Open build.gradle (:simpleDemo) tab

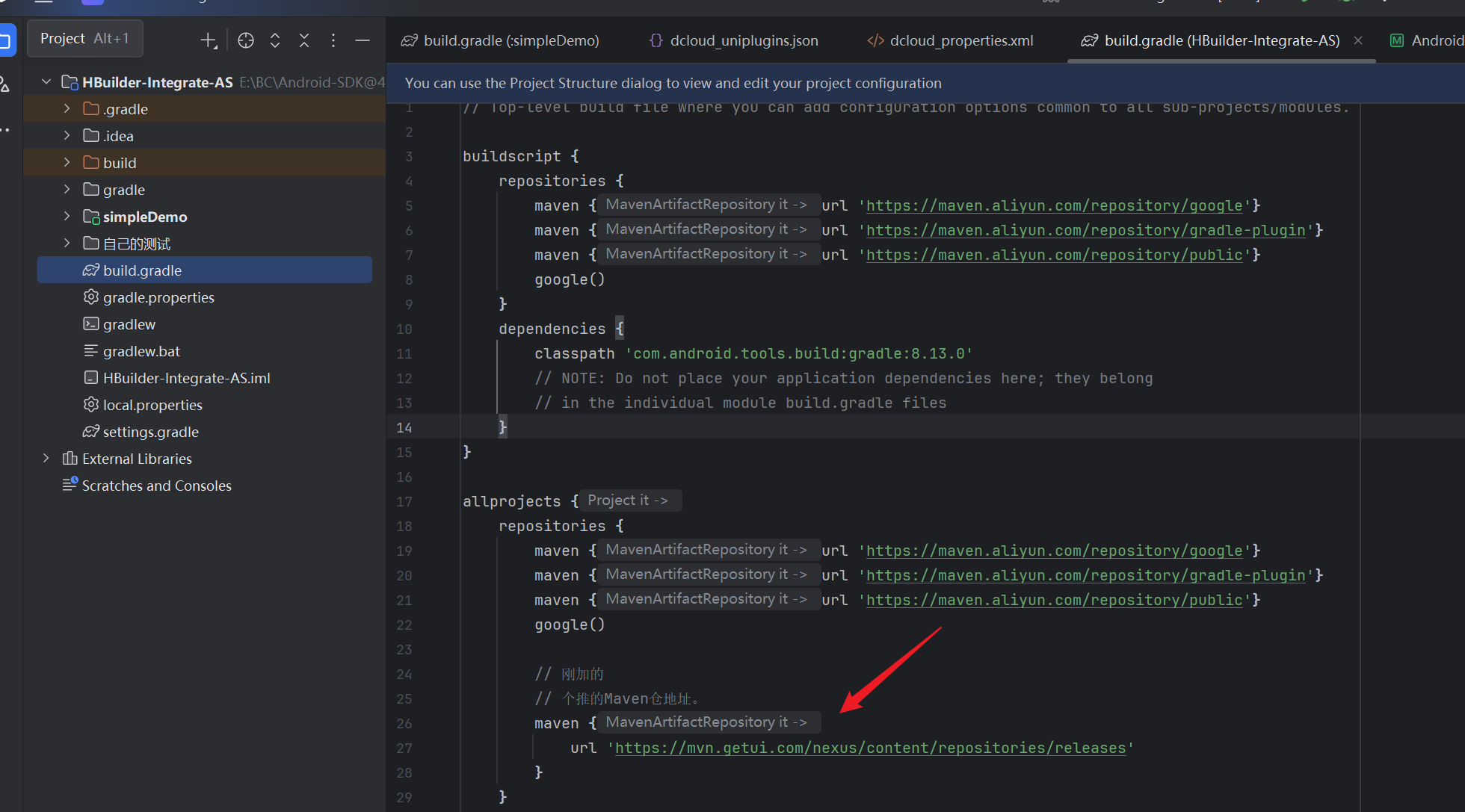click(500, 40)
